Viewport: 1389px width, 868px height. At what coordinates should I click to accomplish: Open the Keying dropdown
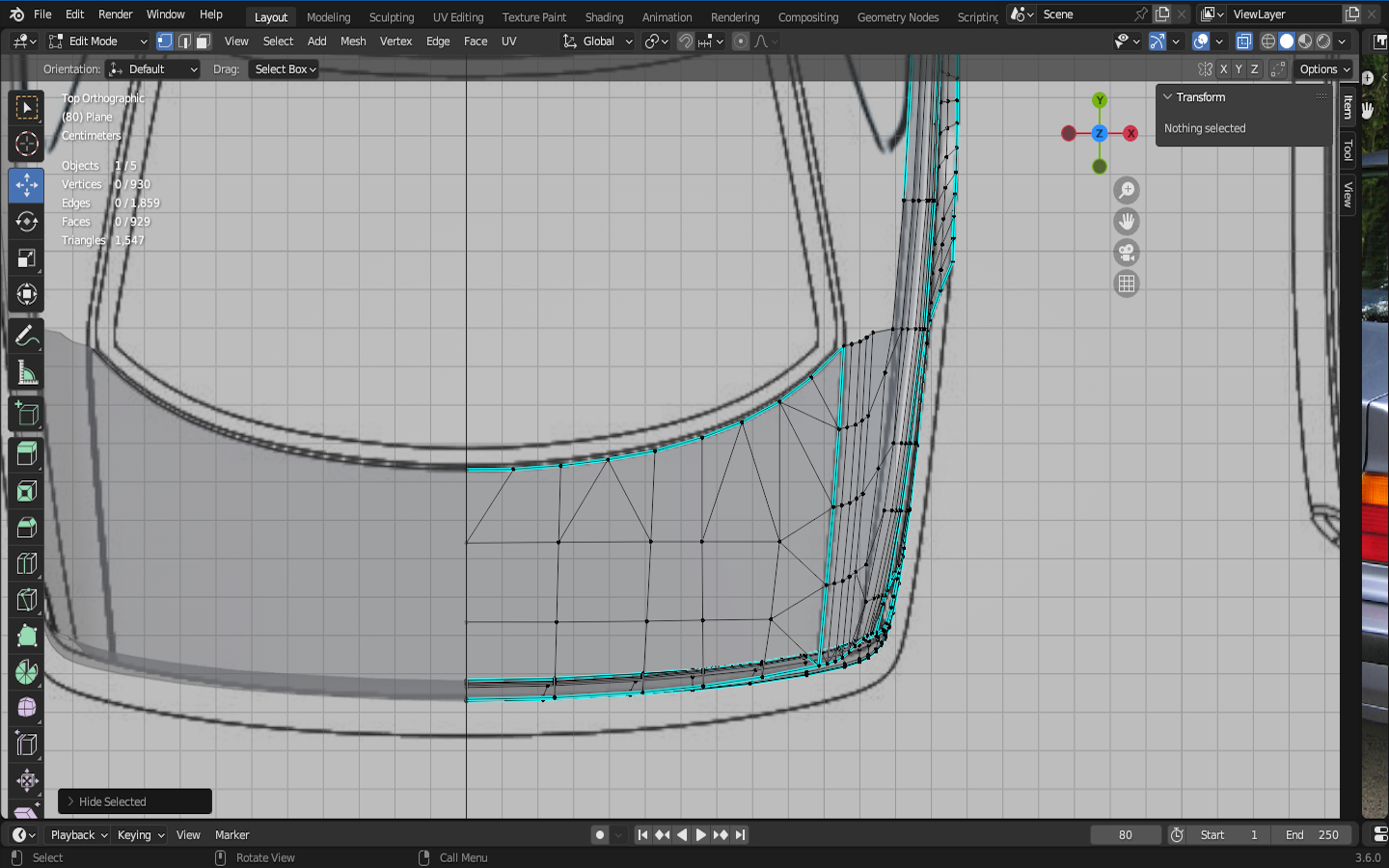[141, 835]
